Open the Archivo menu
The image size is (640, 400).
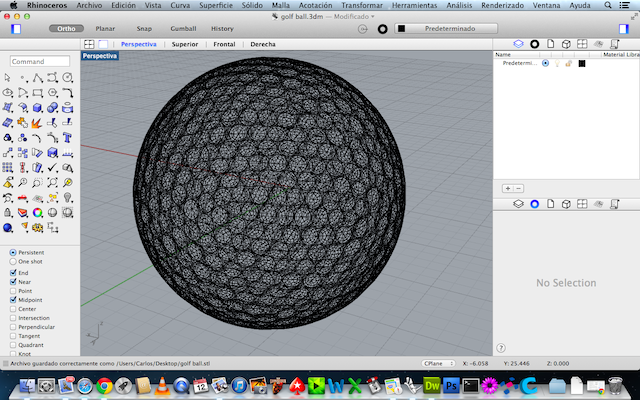click(89, 5)
